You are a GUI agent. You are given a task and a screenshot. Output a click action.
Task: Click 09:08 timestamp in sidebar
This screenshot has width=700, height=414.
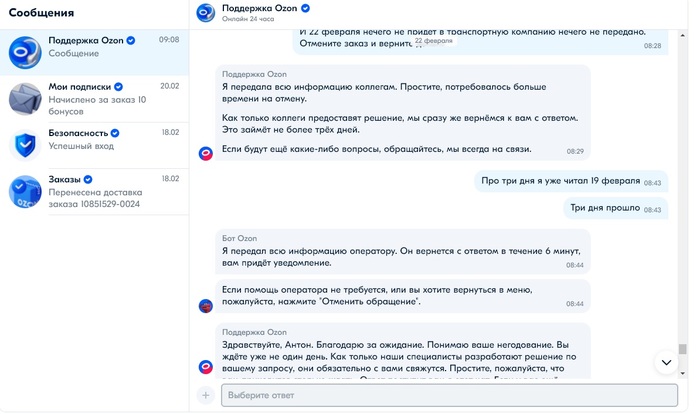click(x=169, y=40)
